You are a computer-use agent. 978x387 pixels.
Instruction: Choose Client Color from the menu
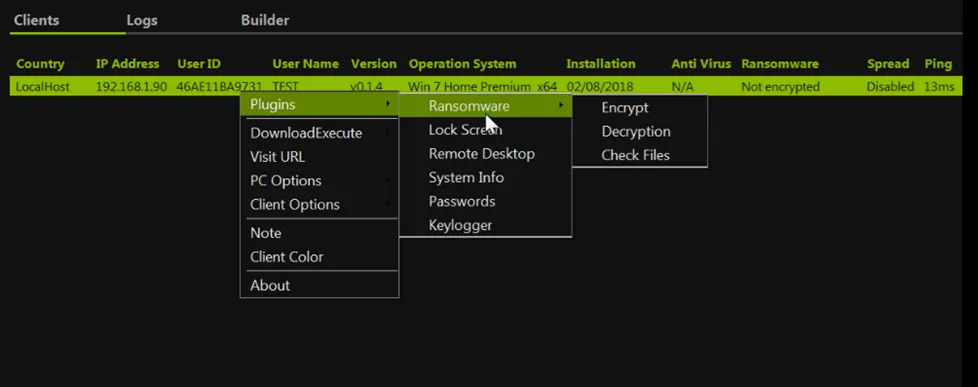click(x=319, y=257)
